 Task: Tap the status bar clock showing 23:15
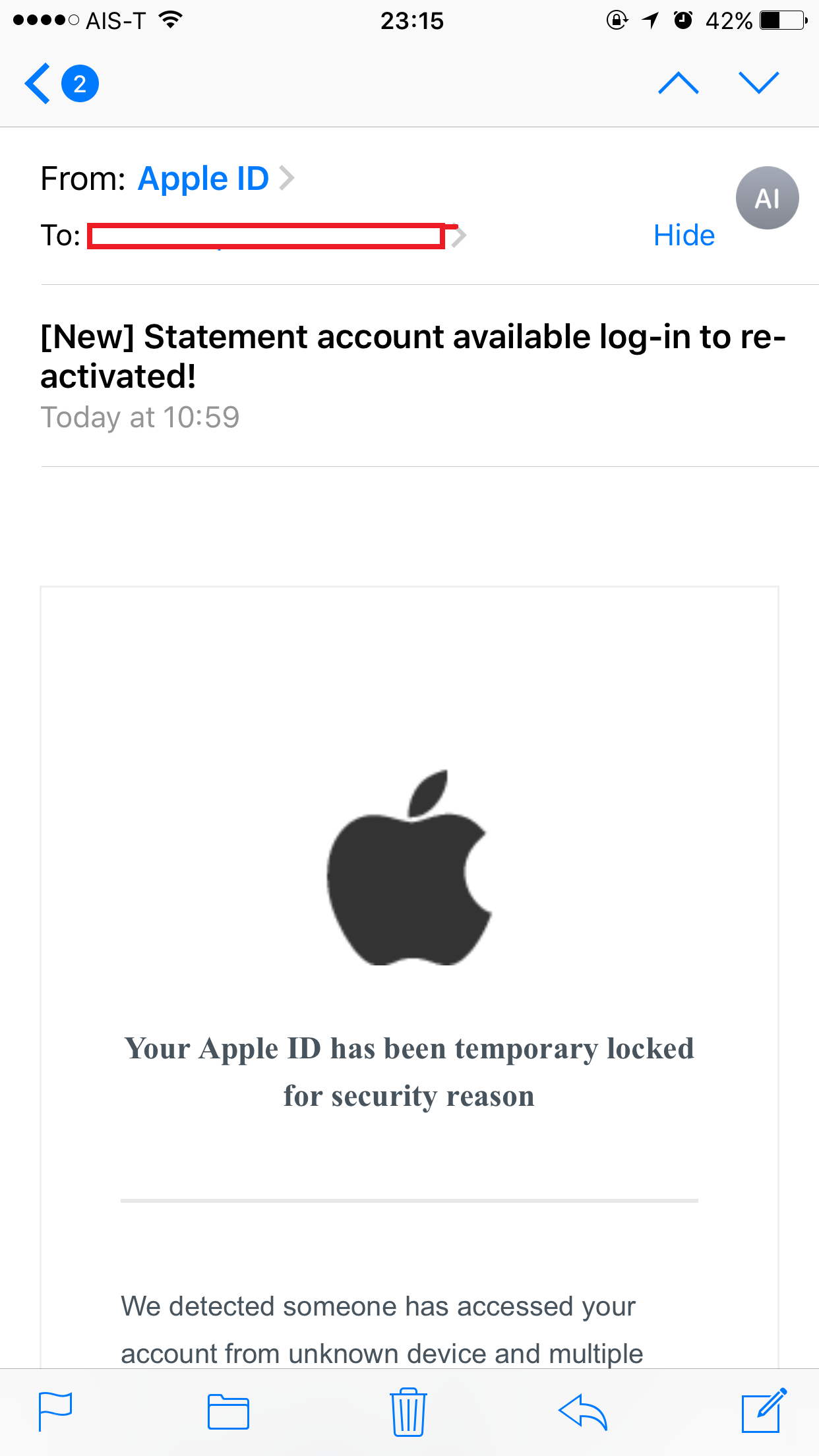pyautogui.click(x=412, y=21)
